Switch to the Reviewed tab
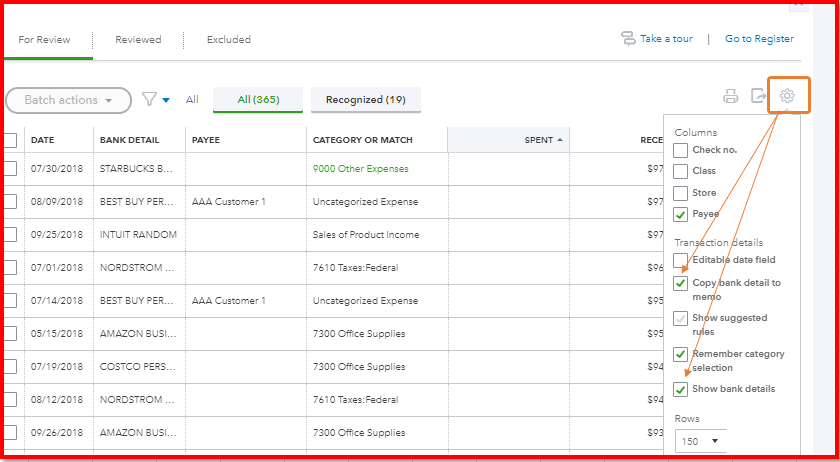Image resolution: width=840 pixels, height=462 pixels. 138,40
